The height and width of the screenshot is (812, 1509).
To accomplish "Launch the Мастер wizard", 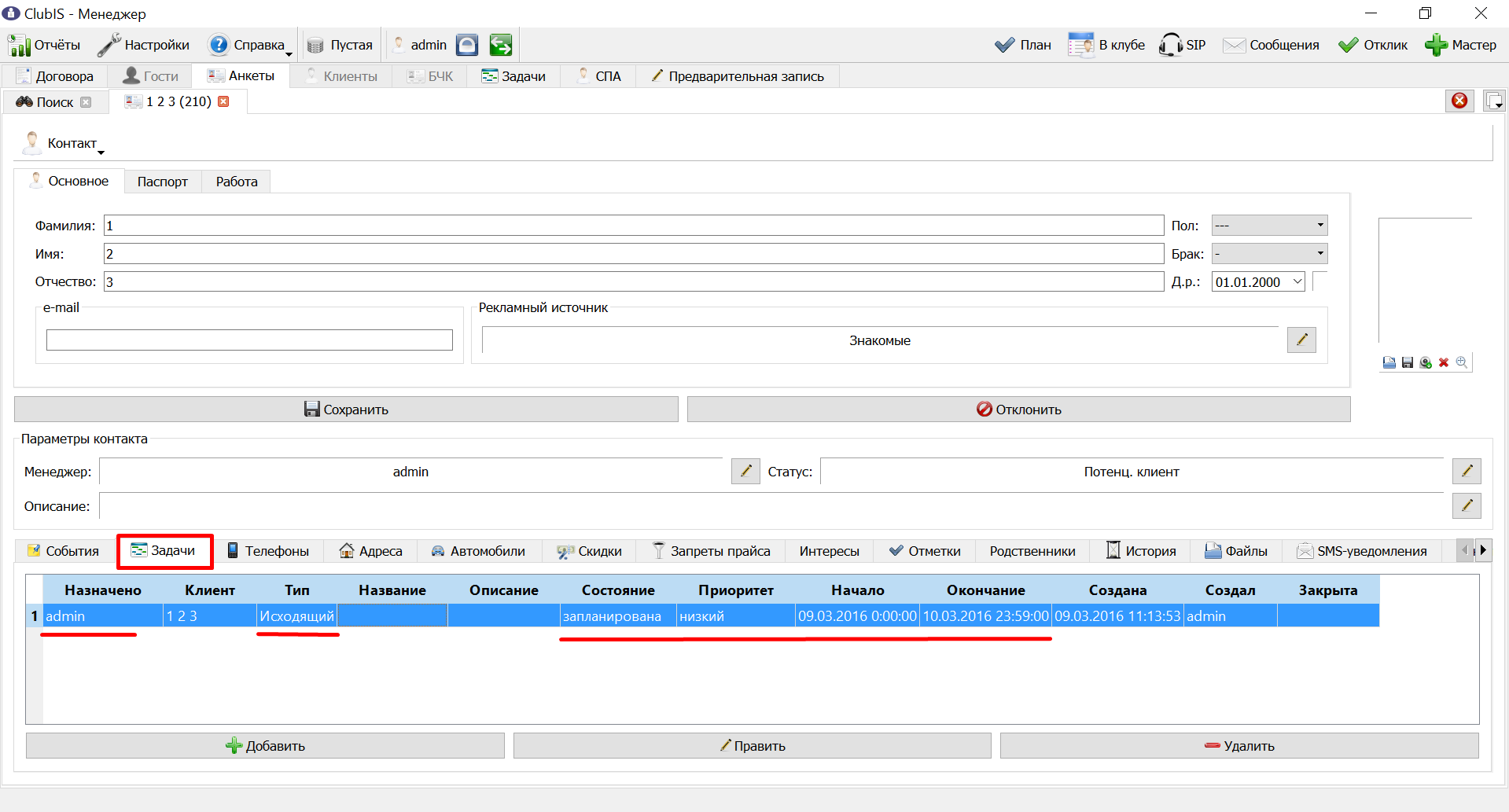I will click(1460, 45).
